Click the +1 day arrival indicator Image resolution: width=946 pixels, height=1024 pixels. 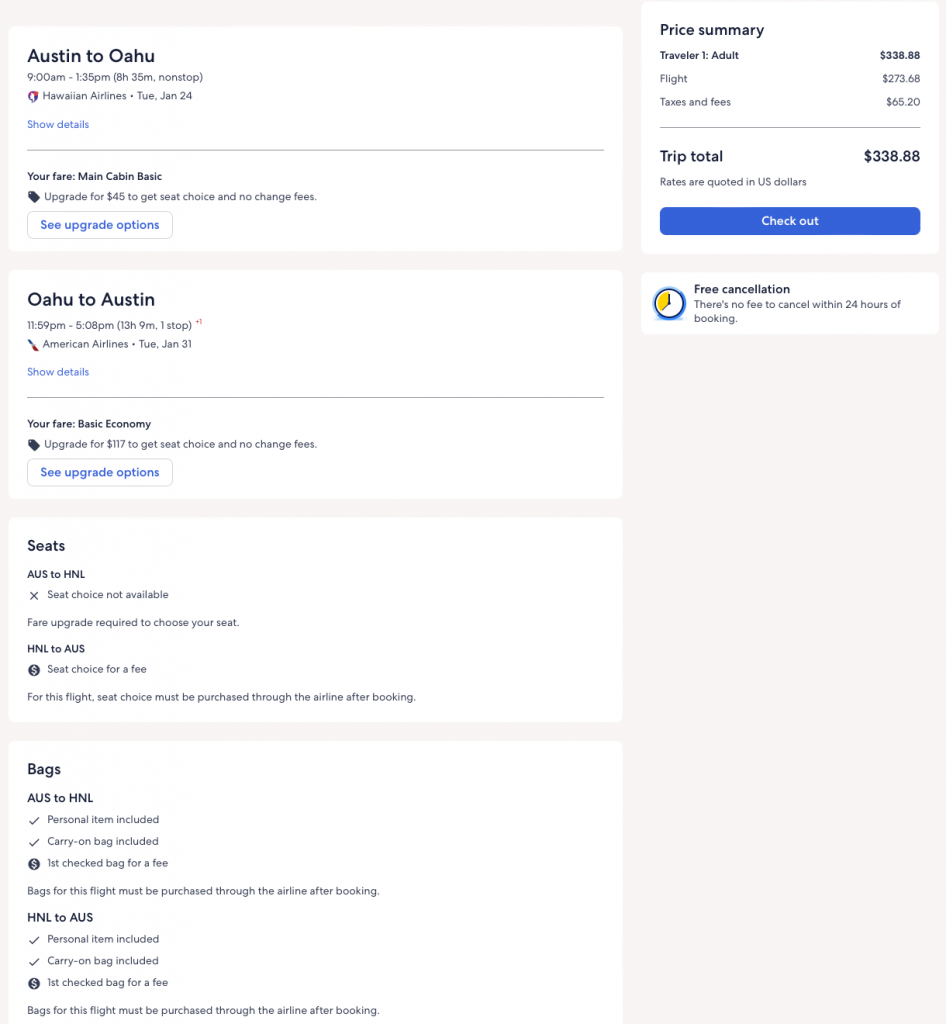click(199, 322)
